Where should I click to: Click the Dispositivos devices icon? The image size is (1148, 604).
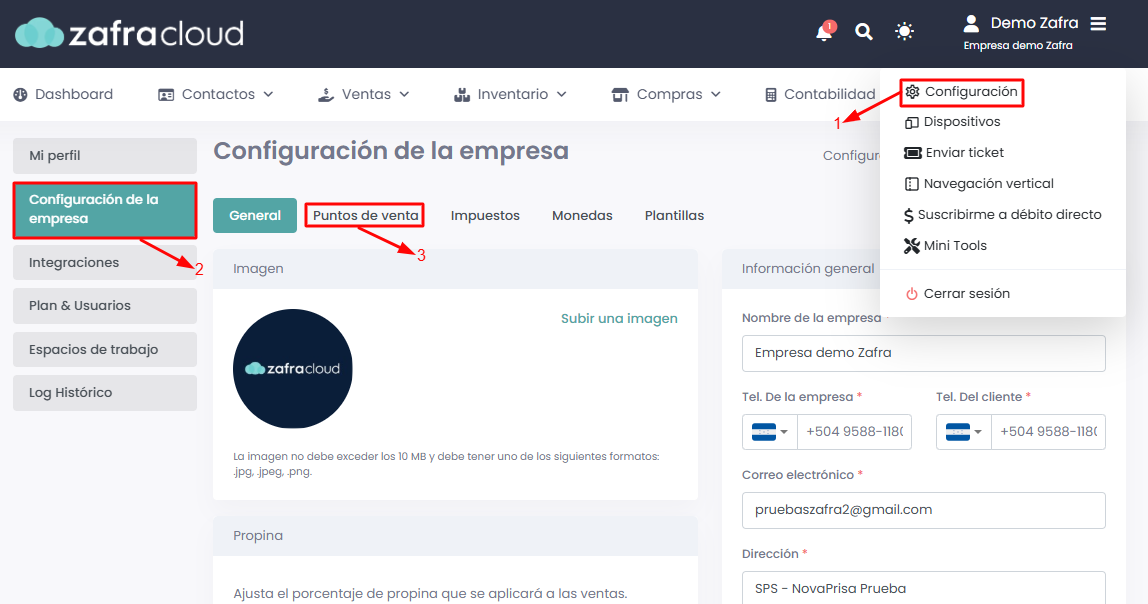(x=912, y=122)
